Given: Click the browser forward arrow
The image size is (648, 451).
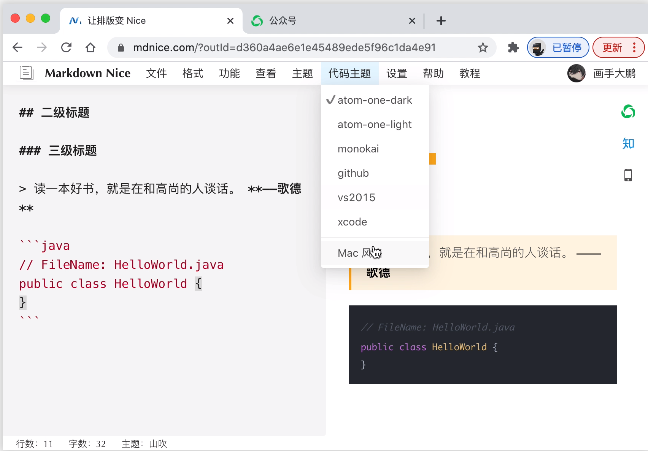Looking at the screenshot, I should click(x=42, y=48).
